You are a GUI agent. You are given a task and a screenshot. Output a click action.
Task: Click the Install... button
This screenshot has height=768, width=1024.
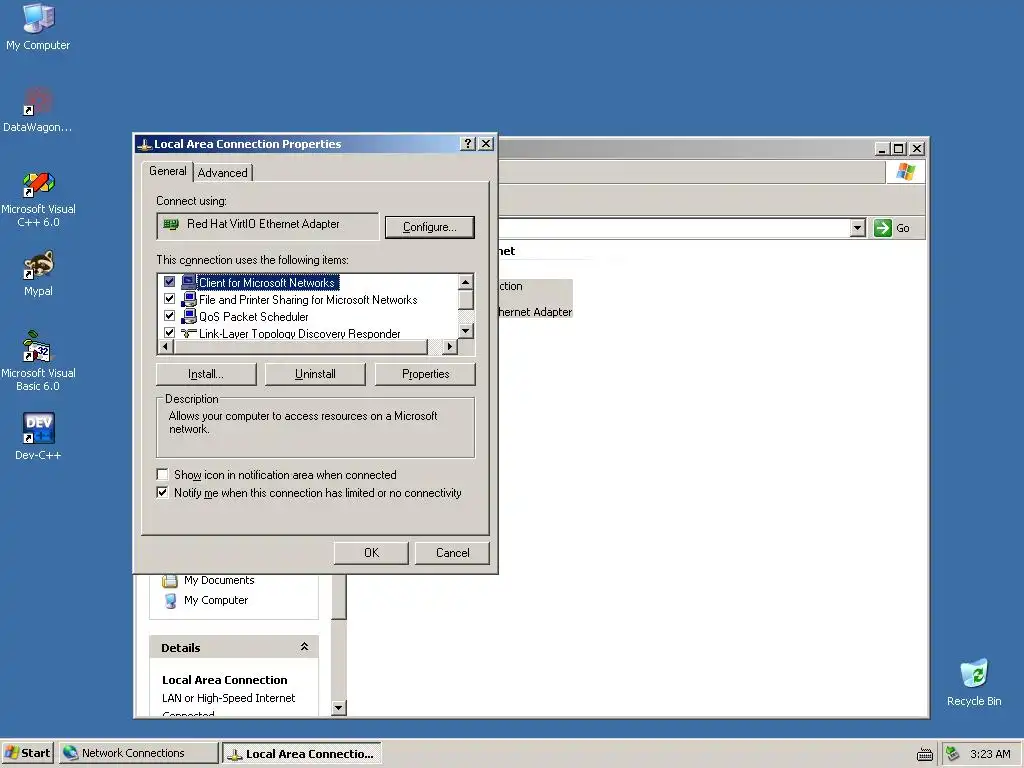(206, 374)
